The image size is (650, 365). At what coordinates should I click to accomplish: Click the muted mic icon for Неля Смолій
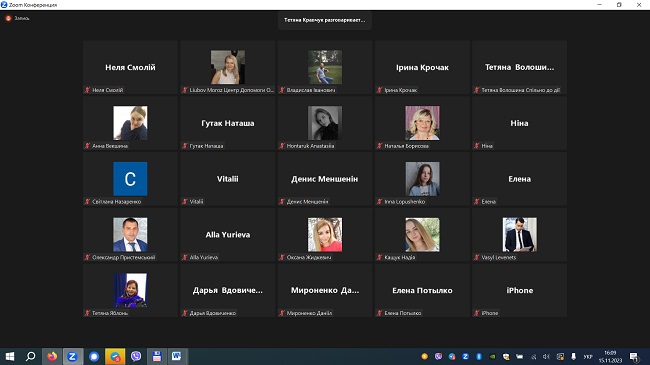click(87, 90)
